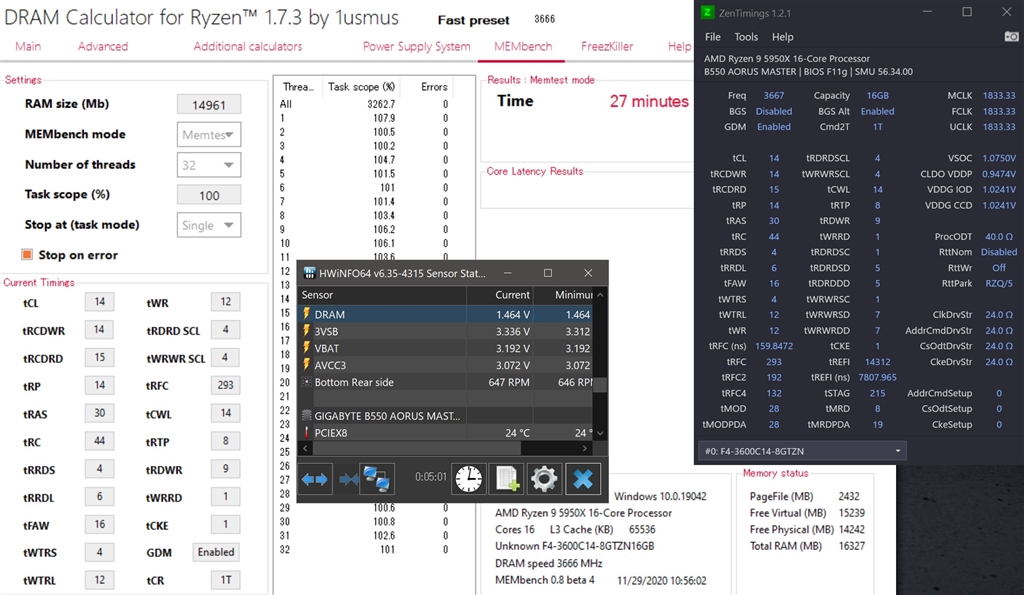The image size is (1024, 595).
Task: Open the Additional calculators tab
Action: tap(248, 46)
